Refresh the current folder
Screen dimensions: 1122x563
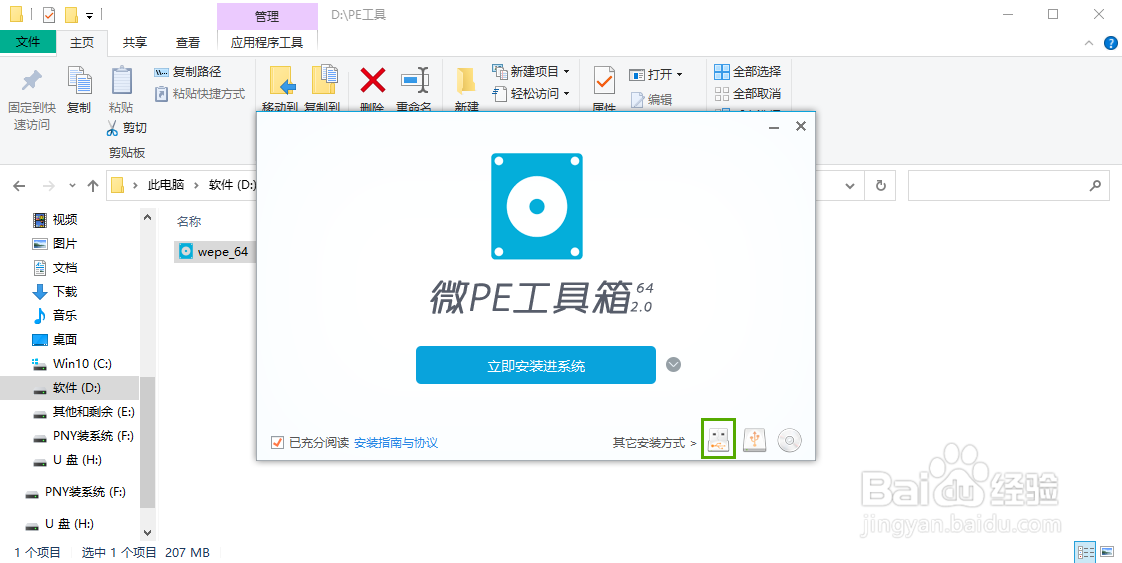(x=880, y=186)
